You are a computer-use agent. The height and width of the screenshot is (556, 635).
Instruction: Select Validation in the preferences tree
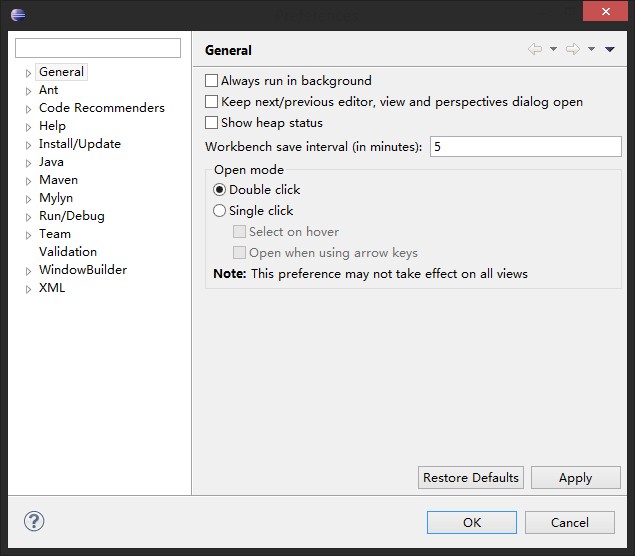68,252
